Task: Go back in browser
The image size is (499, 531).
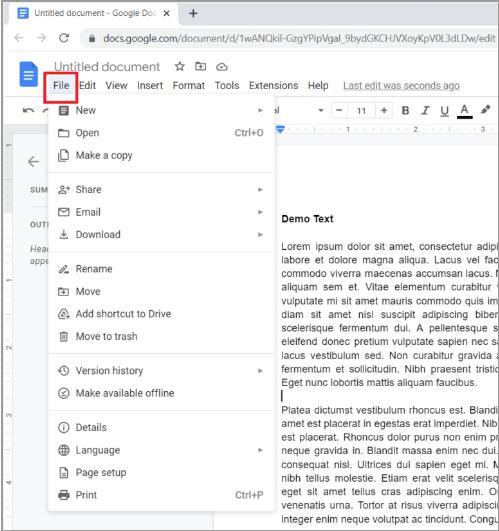Action: coord(19,38)
